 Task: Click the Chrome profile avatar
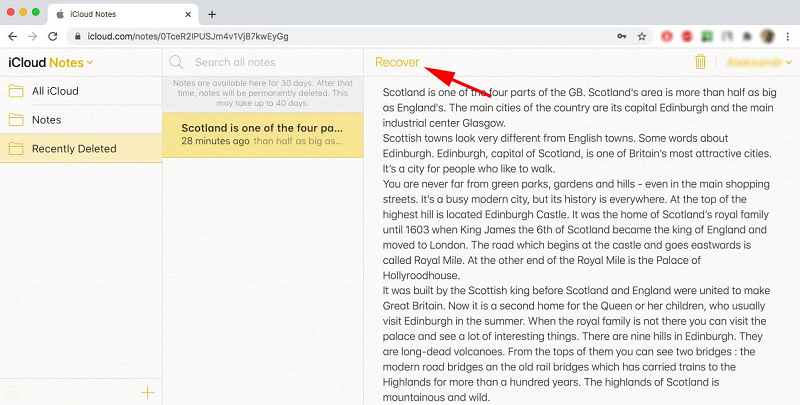[x=767, y=36]
